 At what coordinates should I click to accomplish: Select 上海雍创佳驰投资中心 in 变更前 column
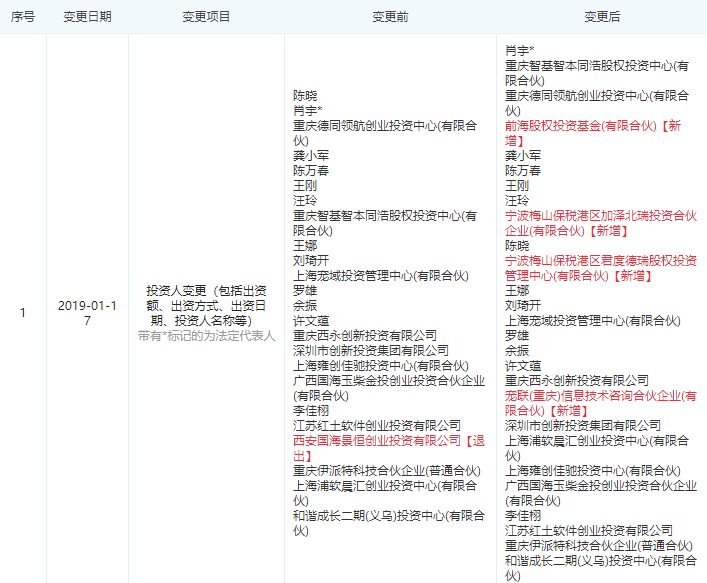(x=381, y=365)
